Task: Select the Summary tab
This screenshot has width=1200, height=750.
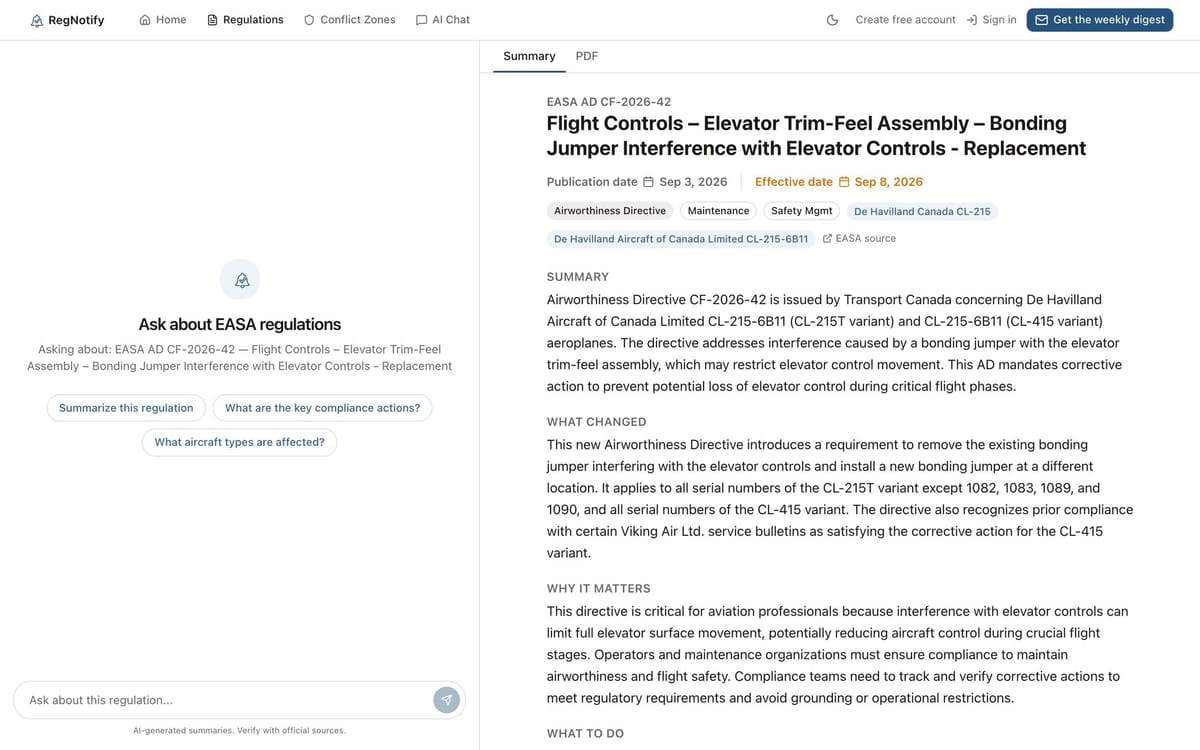Action: click(529, 56)
